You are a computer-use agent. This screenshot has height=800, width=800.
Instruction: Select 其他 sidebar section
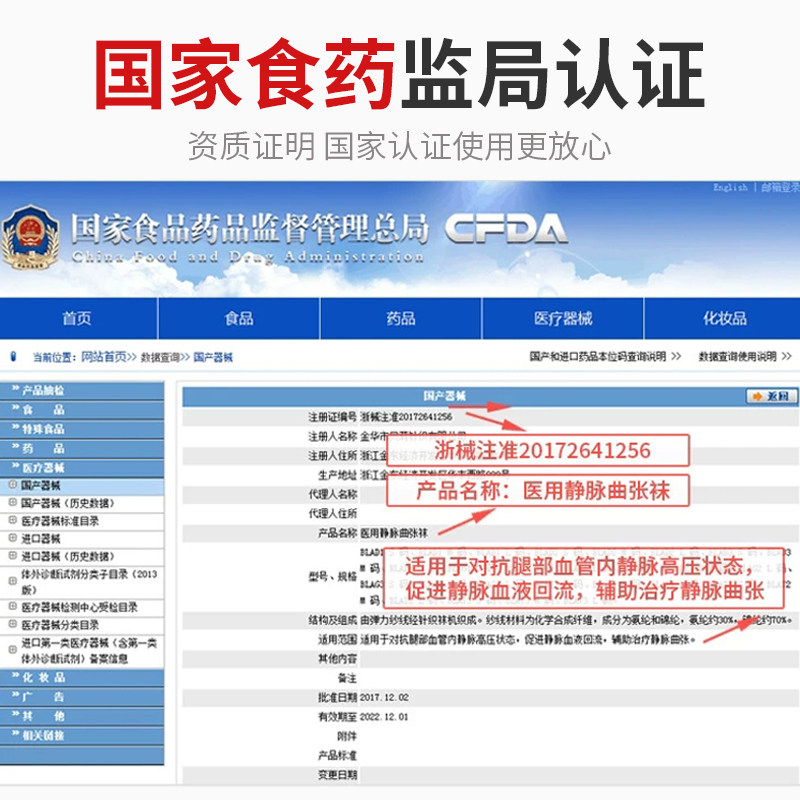click(x=82, y=716)
